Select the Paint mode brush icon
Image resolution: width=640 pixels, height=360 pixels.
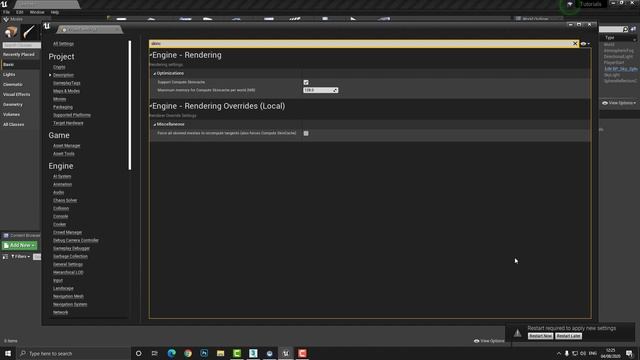click(29, 32)
